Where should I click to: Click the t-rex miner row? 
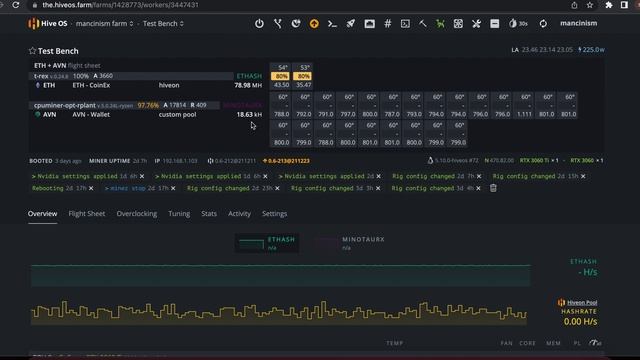(147, 76)
